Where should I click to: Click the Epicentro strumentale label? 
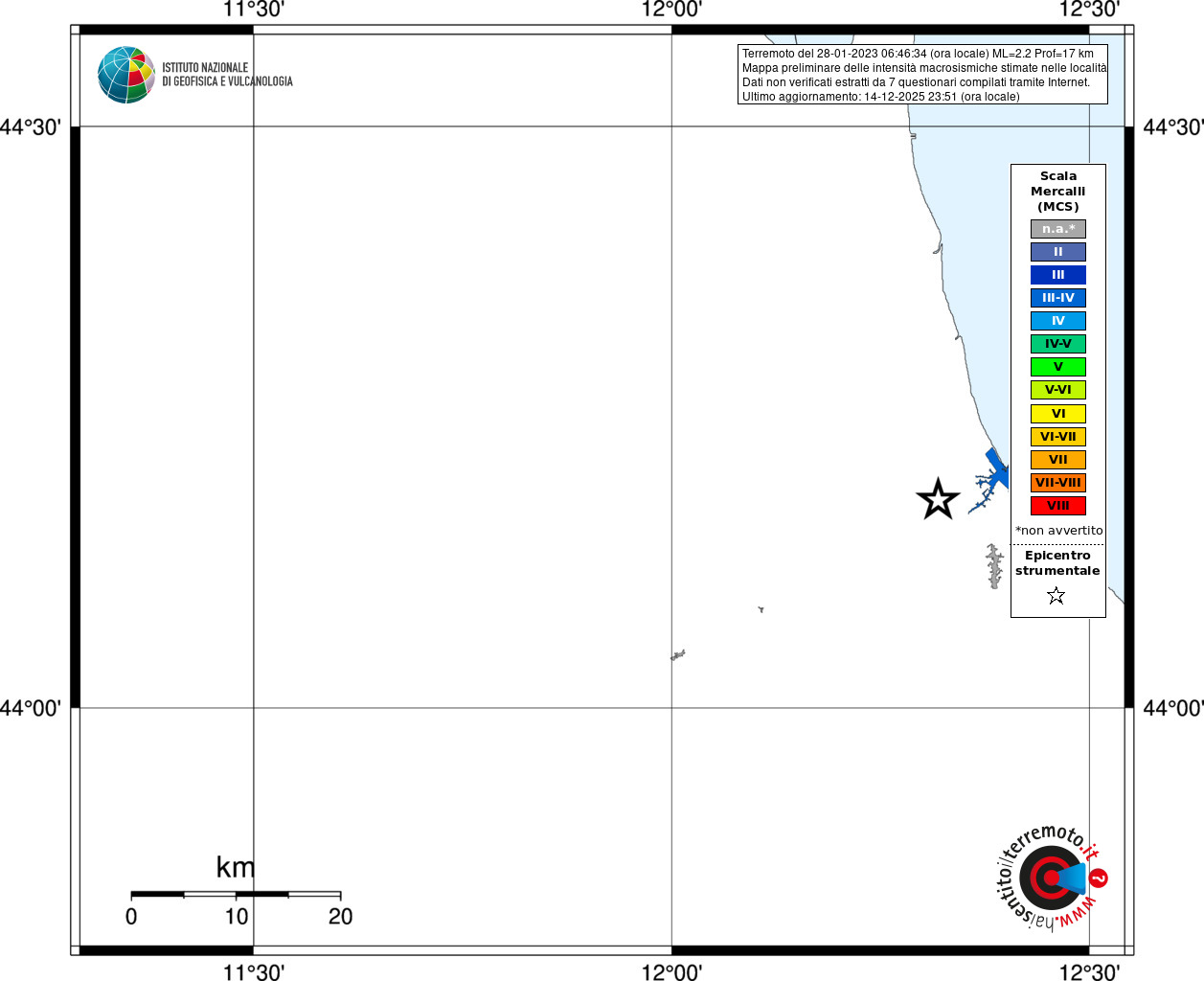coord(1057,563)
